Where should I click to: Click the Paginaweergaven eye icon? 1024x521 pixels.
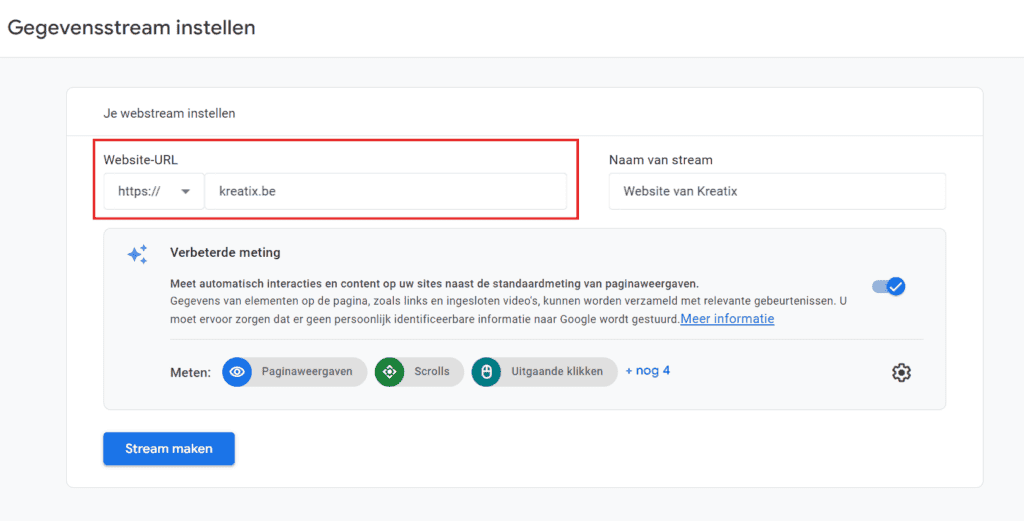tap(237, 372)
